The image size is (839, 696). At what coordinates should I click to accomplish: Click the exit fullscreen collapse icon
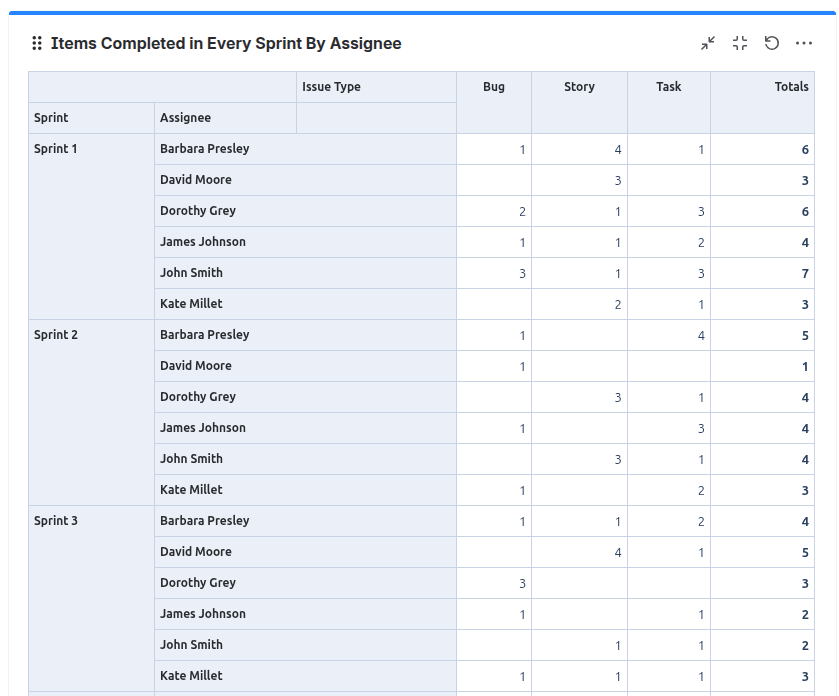(740, 43)
